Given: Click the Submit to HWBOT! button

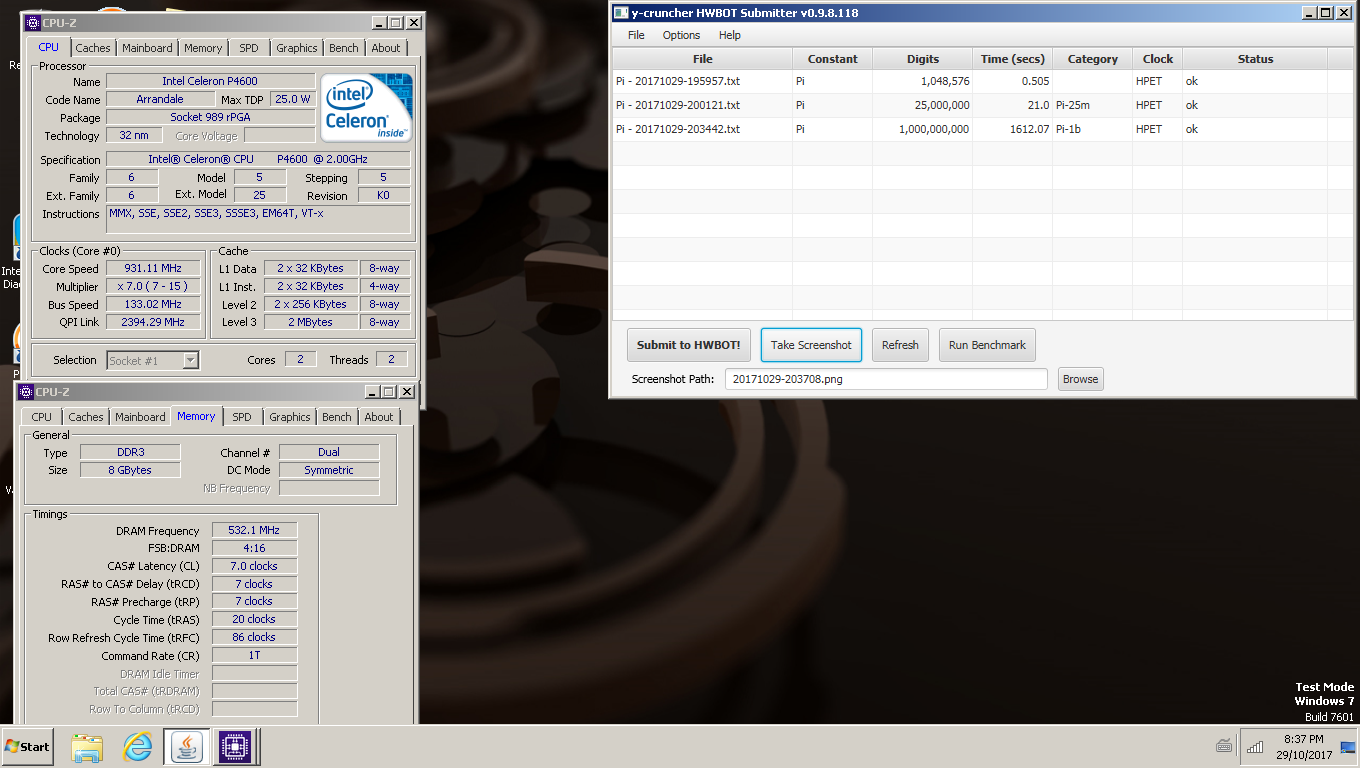Looking at the screenshot, I should 688,345.
